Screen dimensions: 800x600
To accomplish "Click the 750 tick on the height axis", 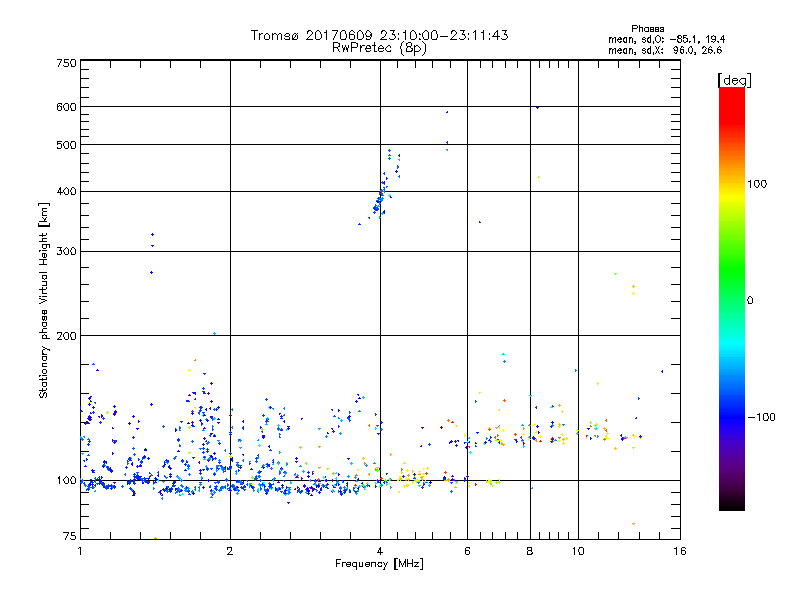I will click(x=67, y=63).
